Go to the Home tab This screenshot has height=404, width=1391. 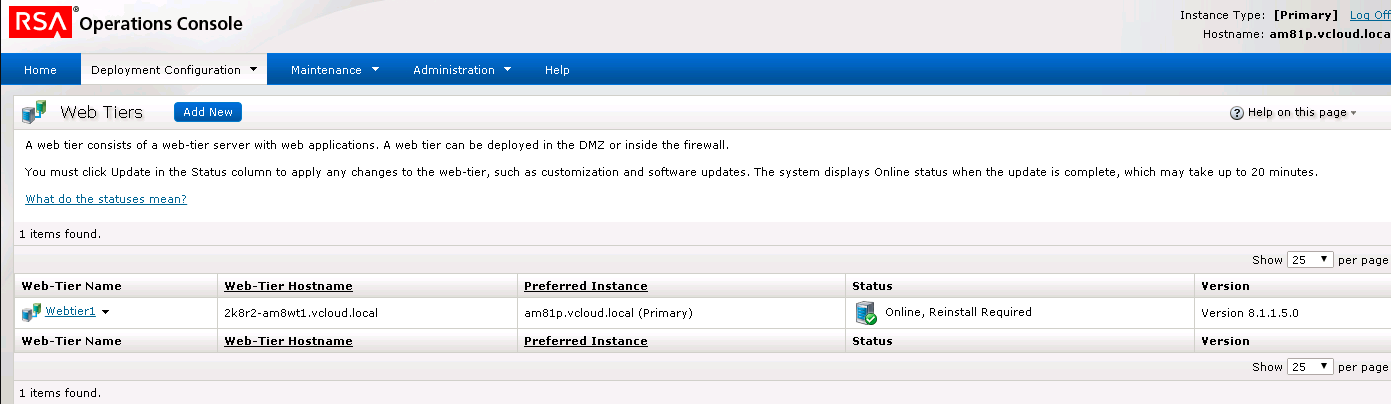tap(40, 70)
